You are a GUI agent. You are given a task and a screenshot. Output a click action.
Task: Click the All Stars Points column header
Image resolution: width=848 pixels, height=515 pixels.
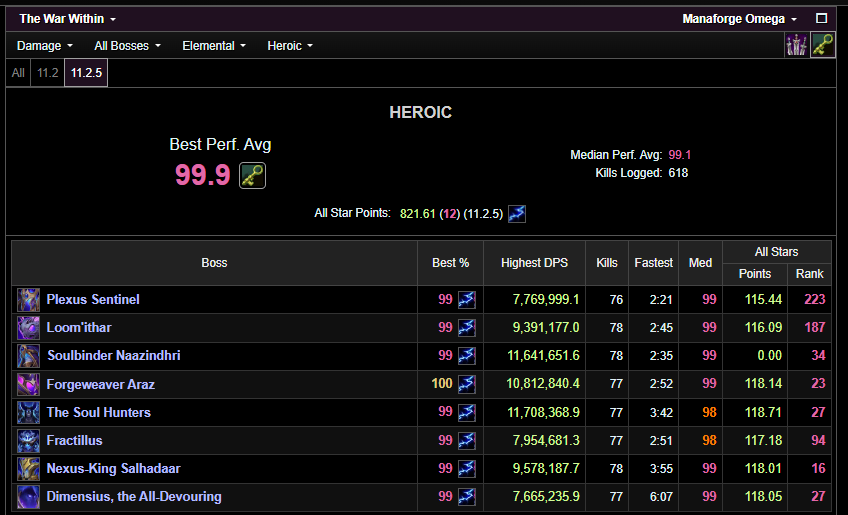point(755,274)
